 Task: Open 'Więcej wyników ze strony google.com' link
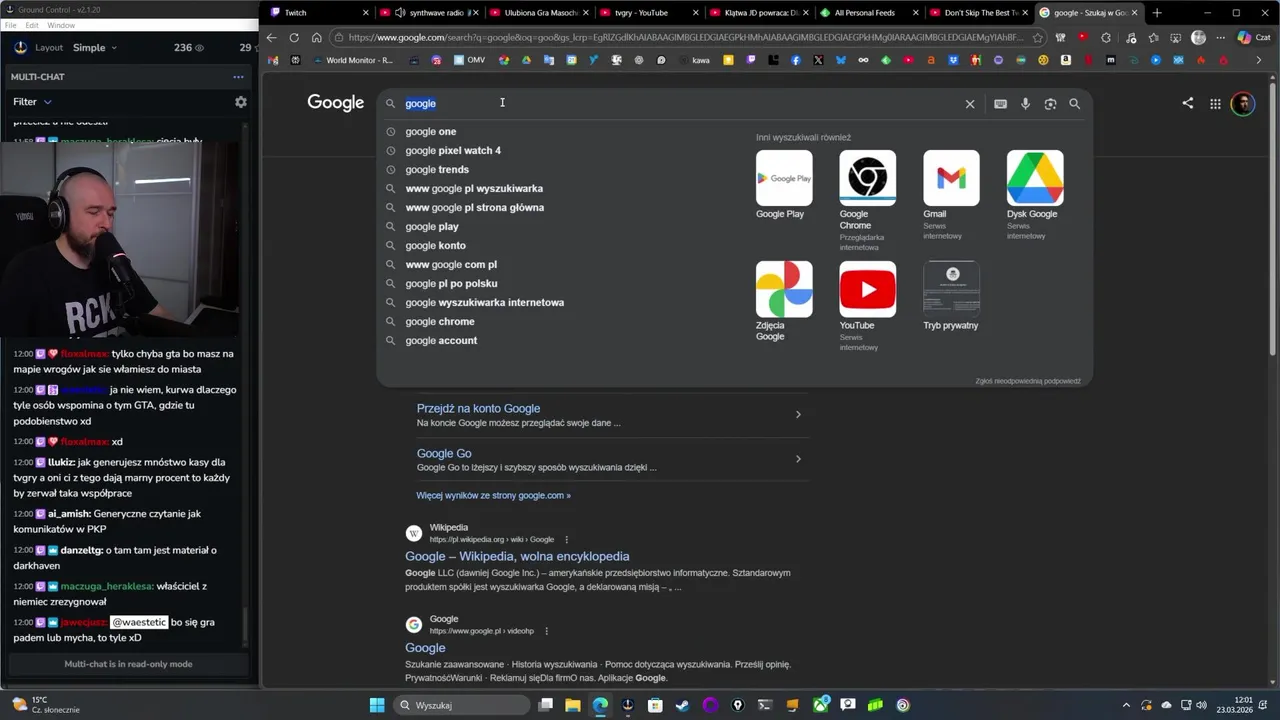pos(493,495)
